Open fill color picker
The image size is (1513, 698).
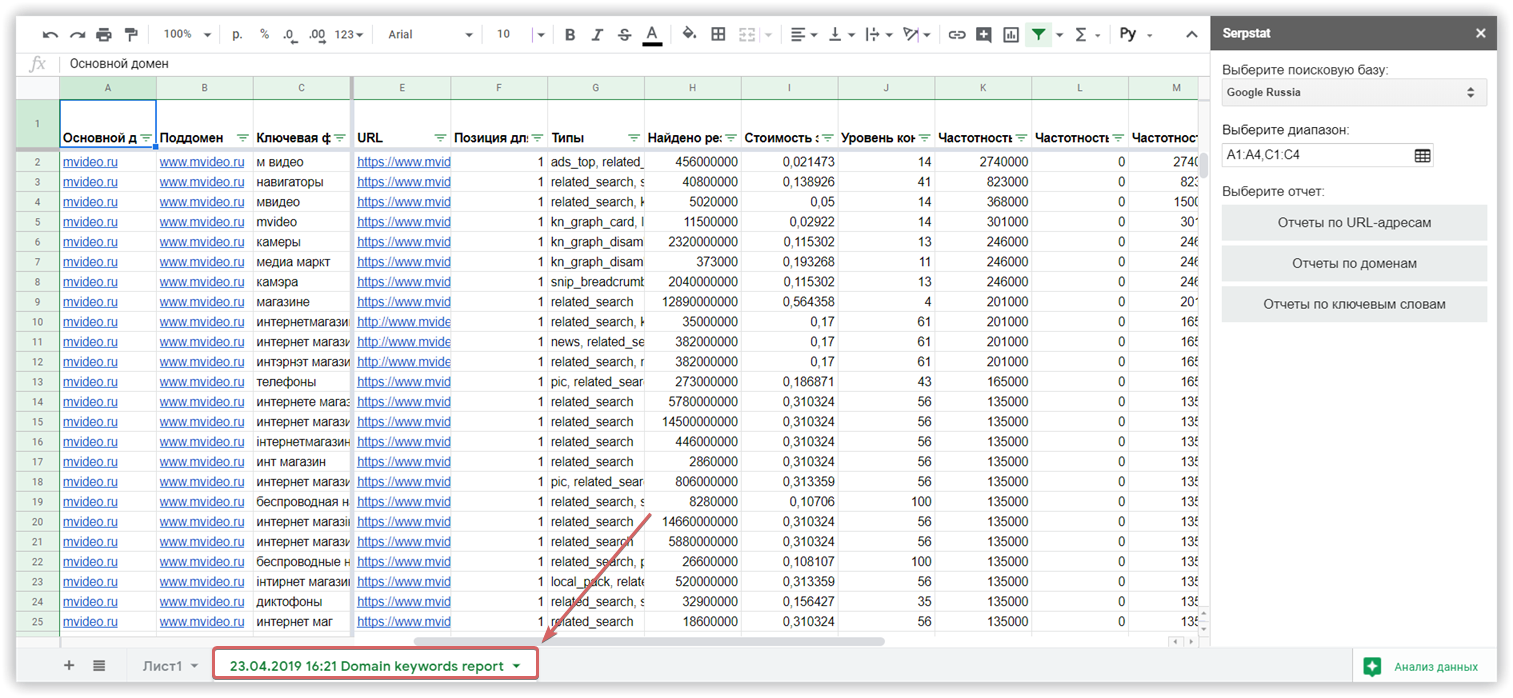click(689, 35)
